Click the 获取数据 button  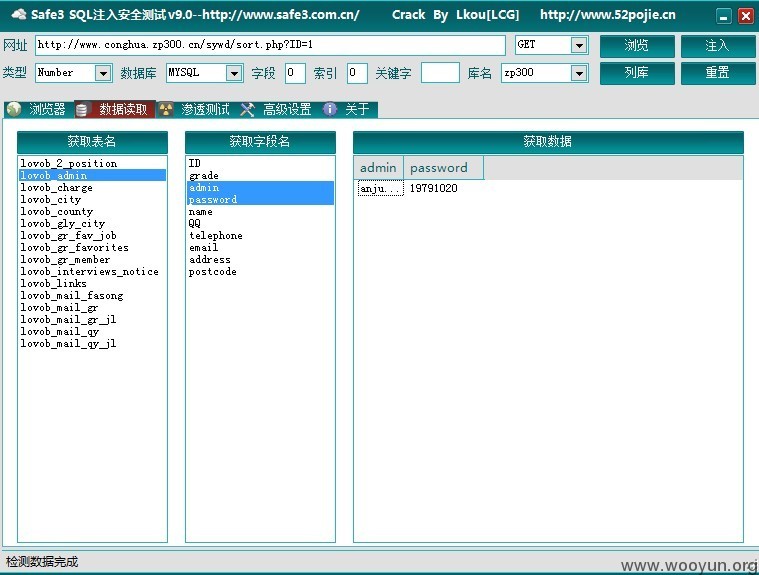[548, 142]
